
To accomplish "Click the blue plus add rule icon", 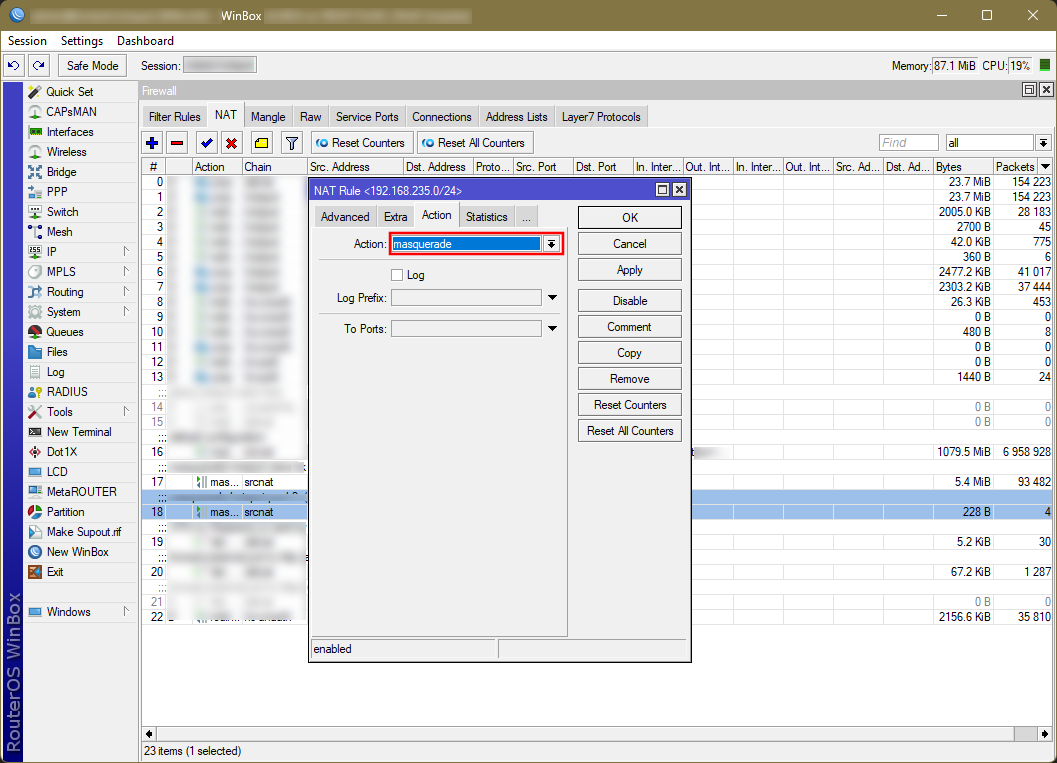I will coord(152,143).
